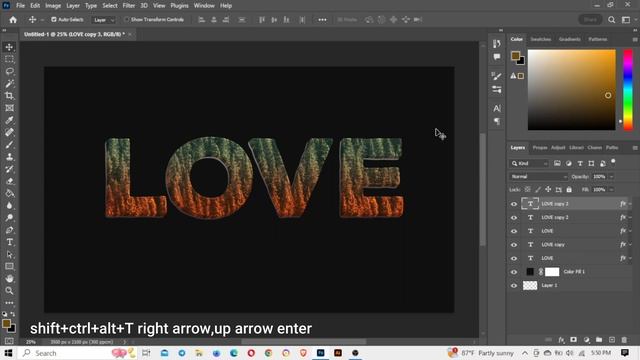Select the Crop tool

pyautogui.click(x=9, y=96)
